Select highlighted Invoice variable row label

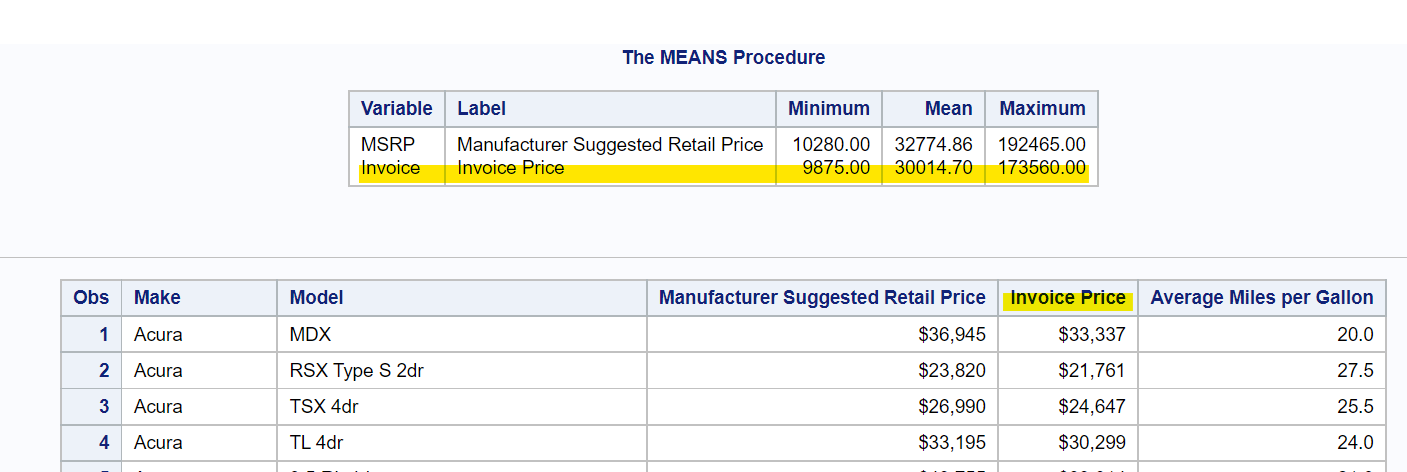click(x=390, y=168)
